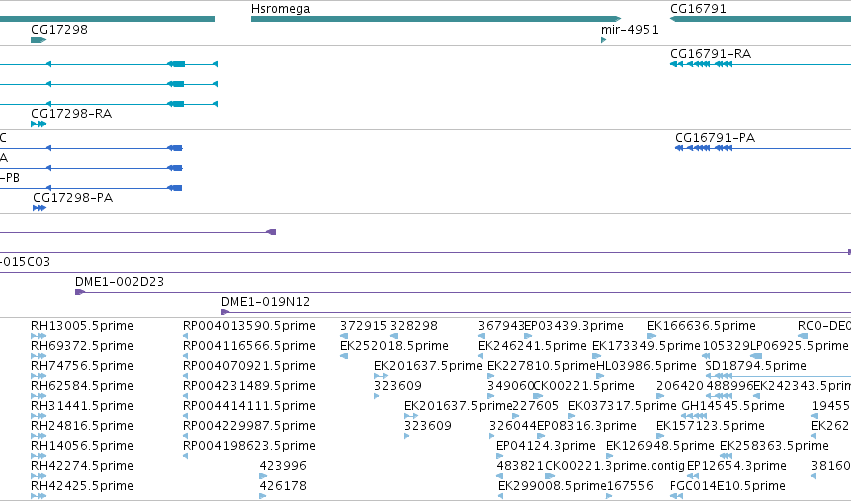Click the EP04124.3prime label

click(546, 446)
